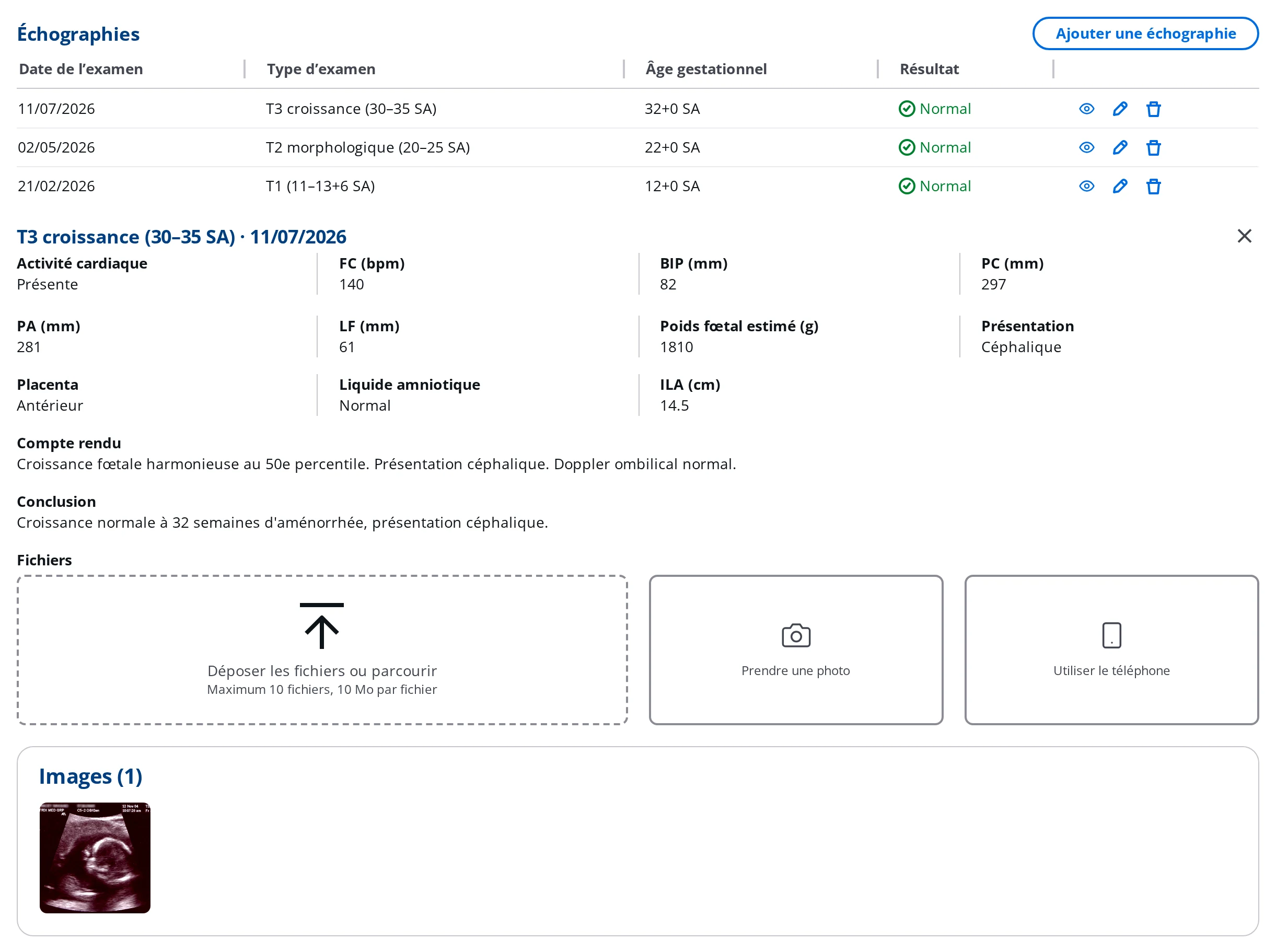Edit the 11/07/2026 T3 croissance exam
This screenshot has width=1276, height=952.
1120,109
